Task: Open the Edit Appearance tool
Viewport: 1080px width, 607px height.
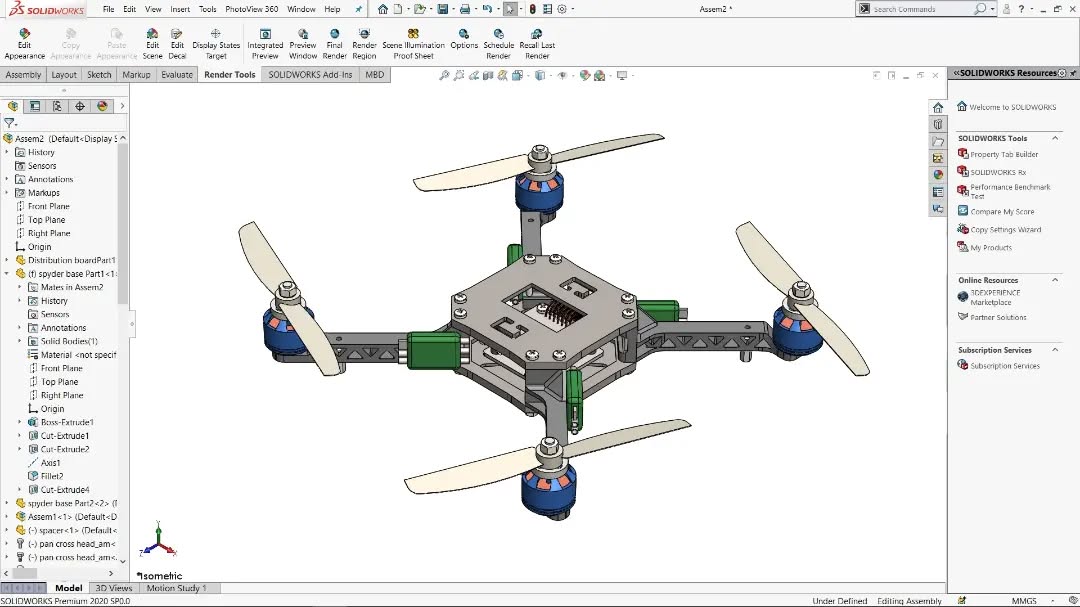Action: point(25,44)
